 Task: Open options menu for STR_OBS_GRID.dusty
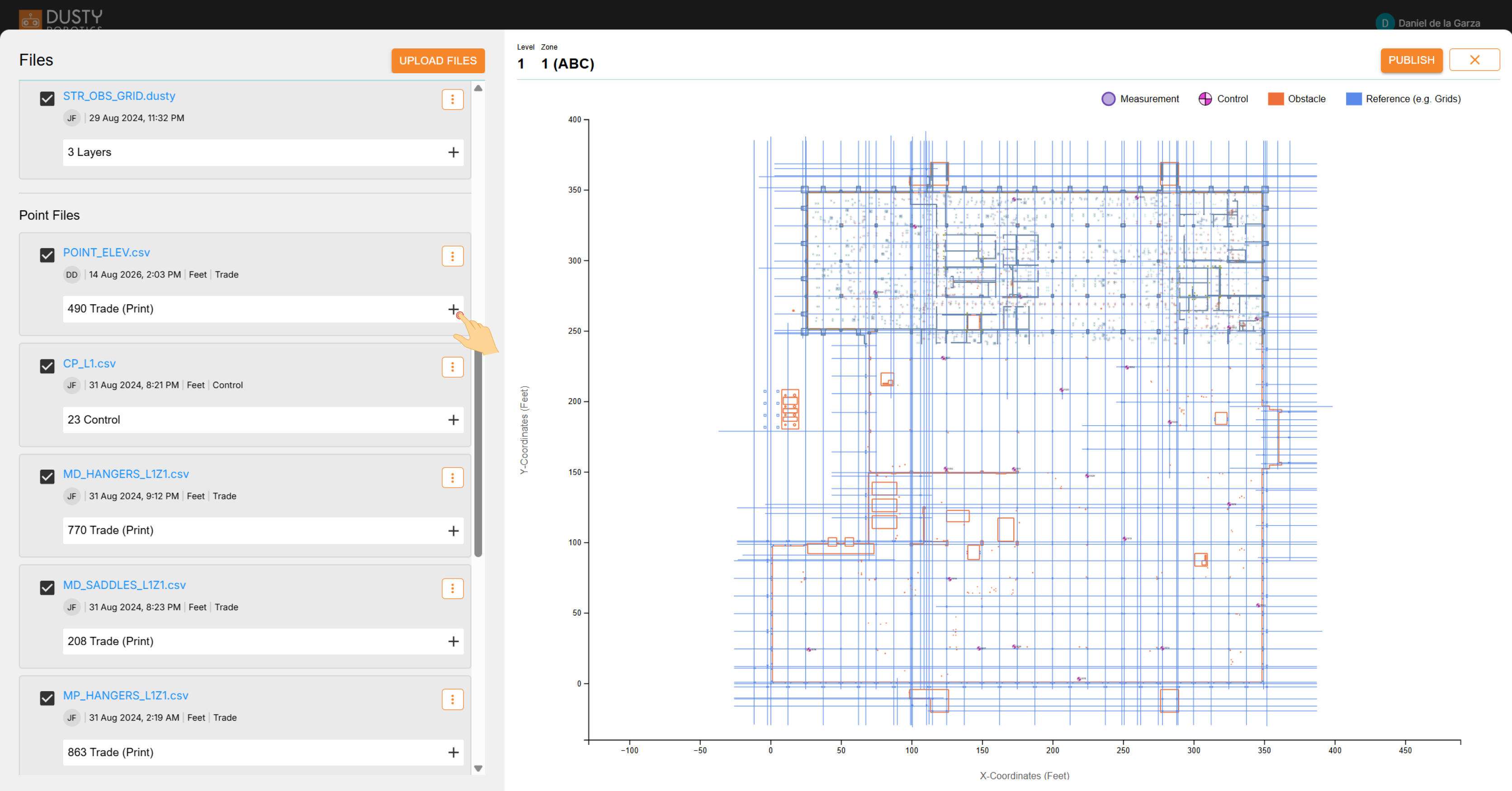click(453, 99)
